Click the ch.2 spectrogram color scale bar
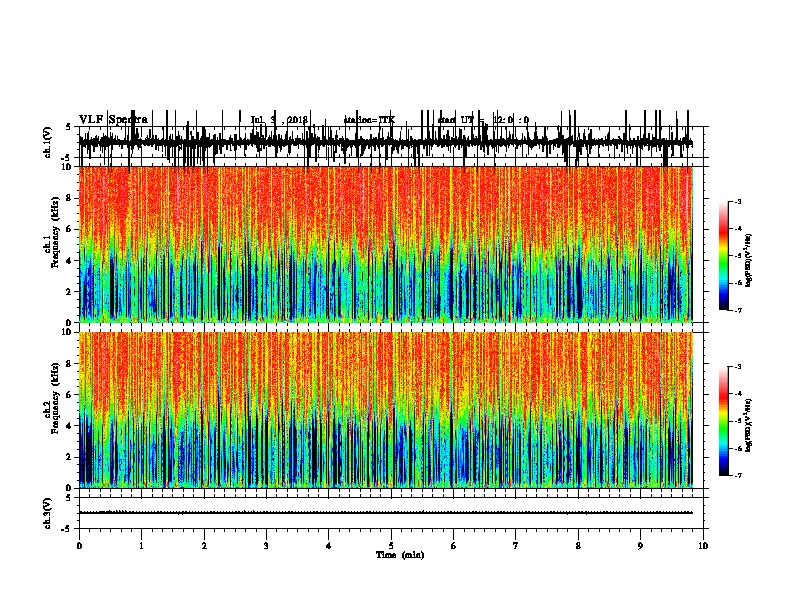Viewport: 792px width, 612px height. (723, 421)
